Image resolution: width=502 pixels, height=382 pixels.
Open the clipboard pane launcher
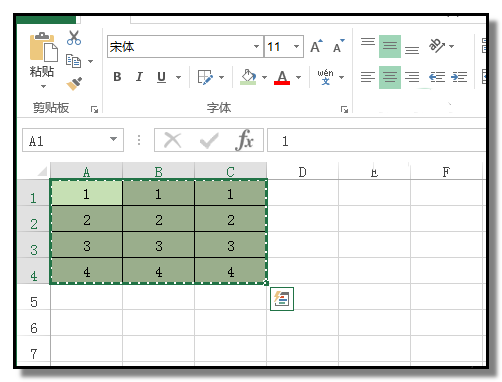[x=94, y=109]
